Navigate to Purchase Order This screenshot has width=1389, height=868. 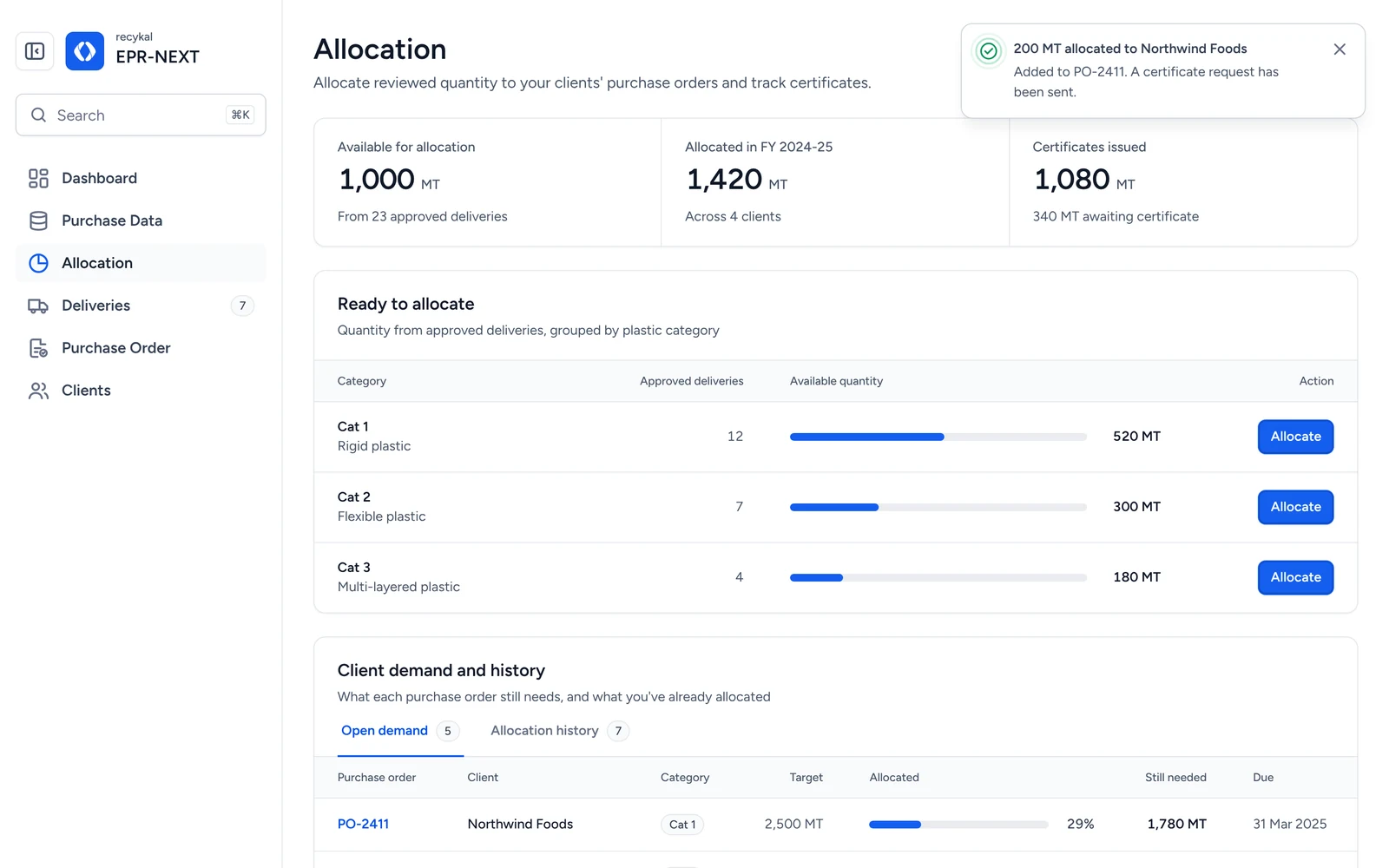[141, 348]
